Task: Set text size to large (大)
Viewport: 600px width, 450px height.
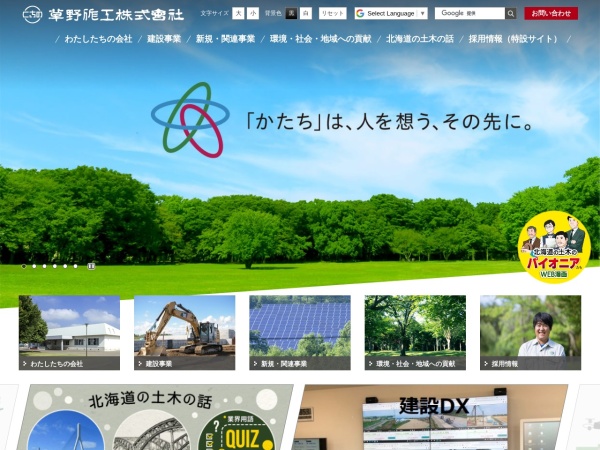Action: click(x=238, y=13)
